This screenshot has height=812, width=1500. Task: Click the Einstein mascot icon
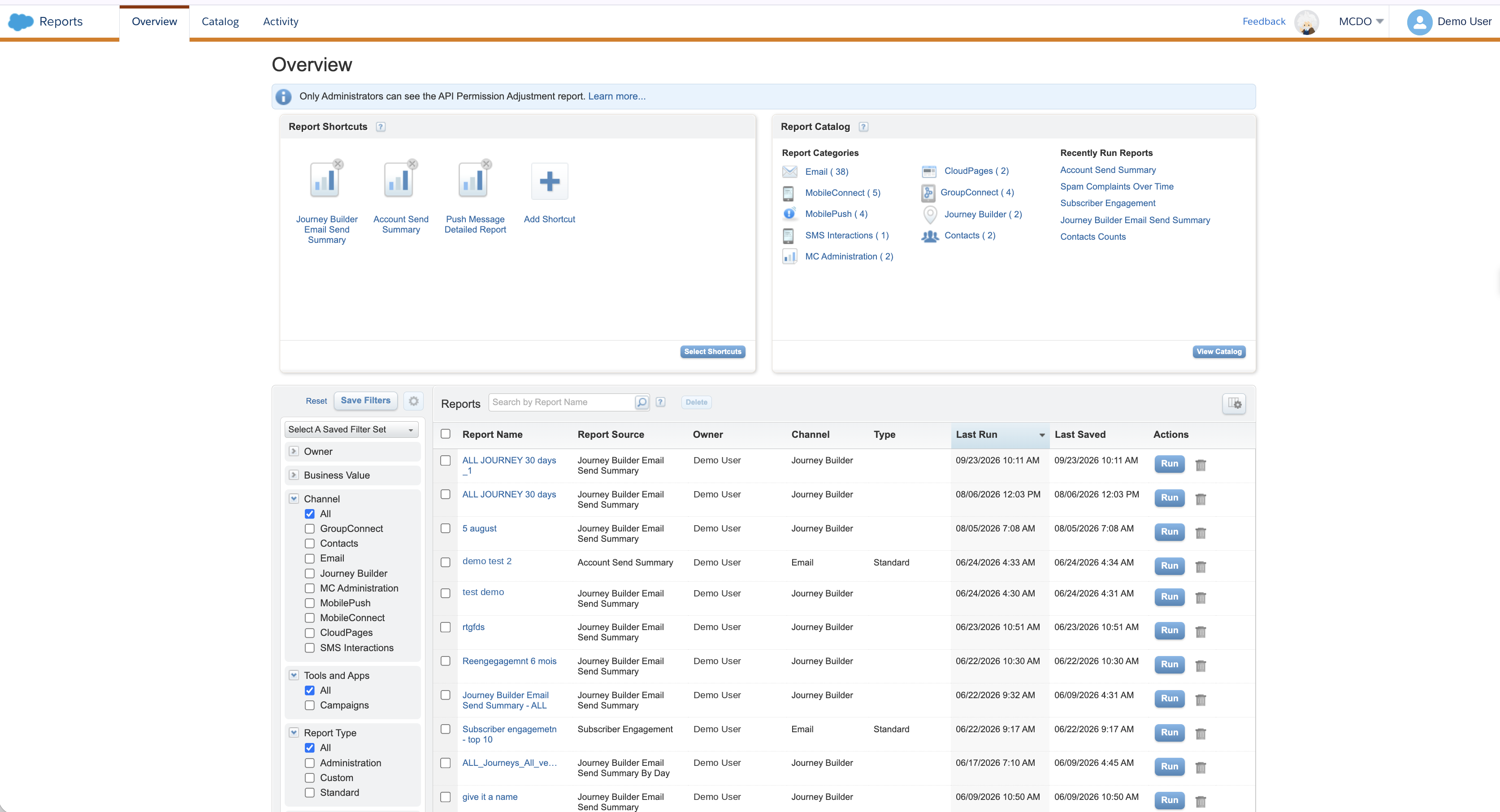[1307, 22]
